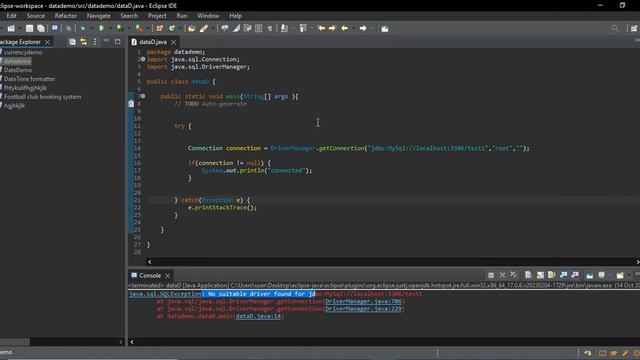Open dataD.java:14 stack trace link
640x360 pixels.
pos(258,316)
